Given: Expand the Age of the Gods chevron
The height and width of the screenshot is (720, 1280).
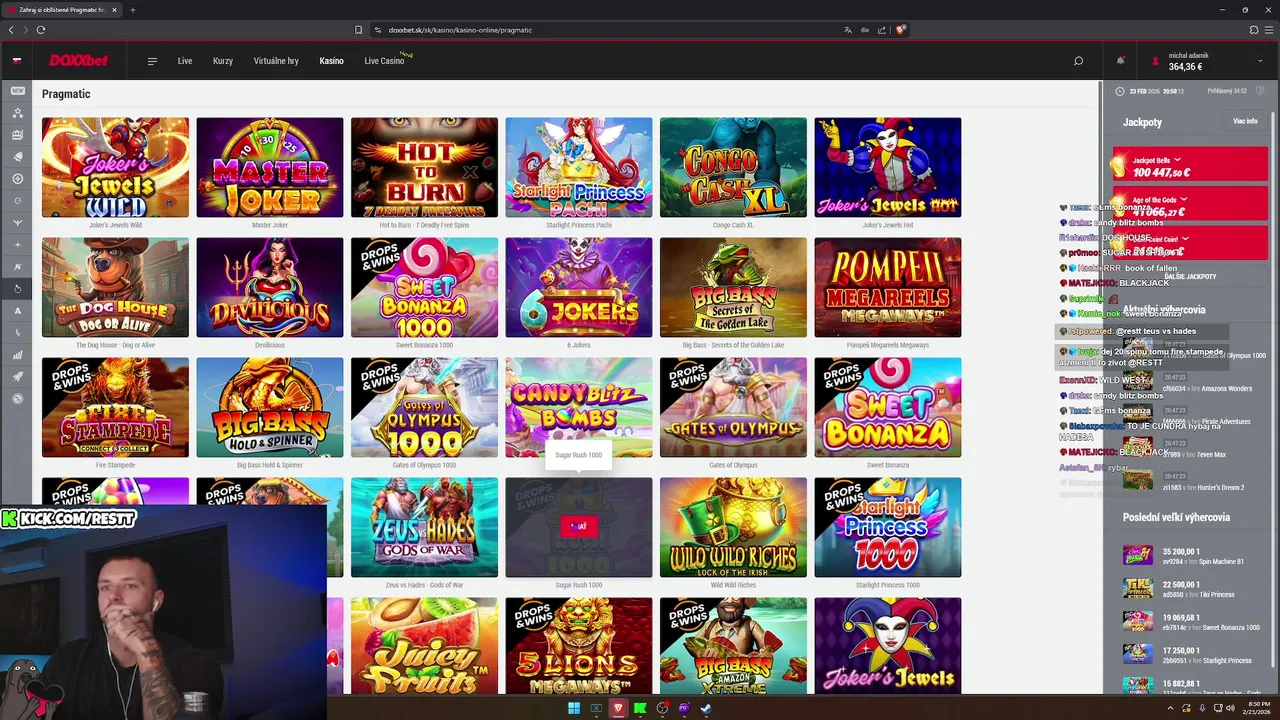Looking at the screenshot, I should click(1184, 200).
